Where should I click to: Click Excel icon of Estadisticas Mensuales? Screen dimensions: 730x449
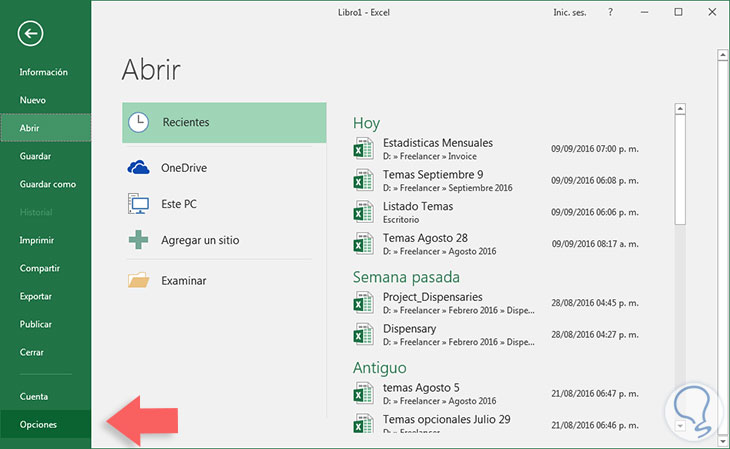click(x=363, y=149)
